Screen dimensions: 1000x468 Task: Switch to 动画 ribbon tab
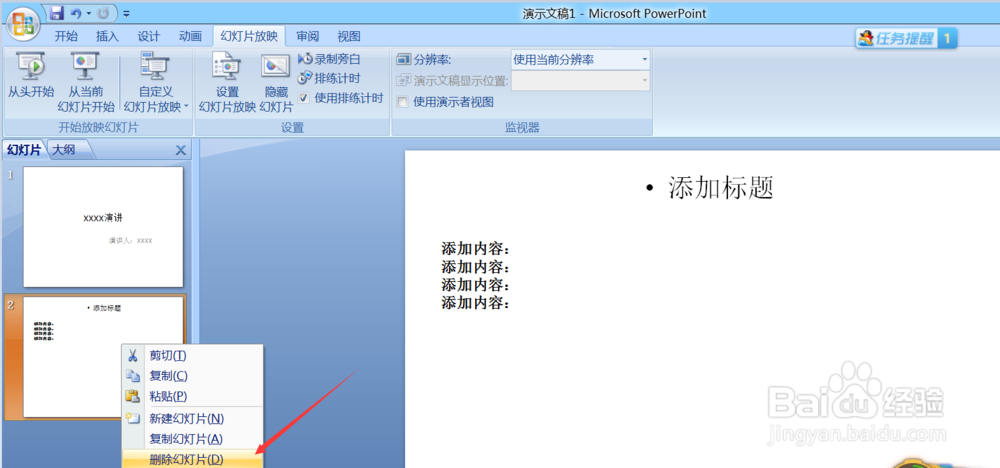tap(190, 36)
